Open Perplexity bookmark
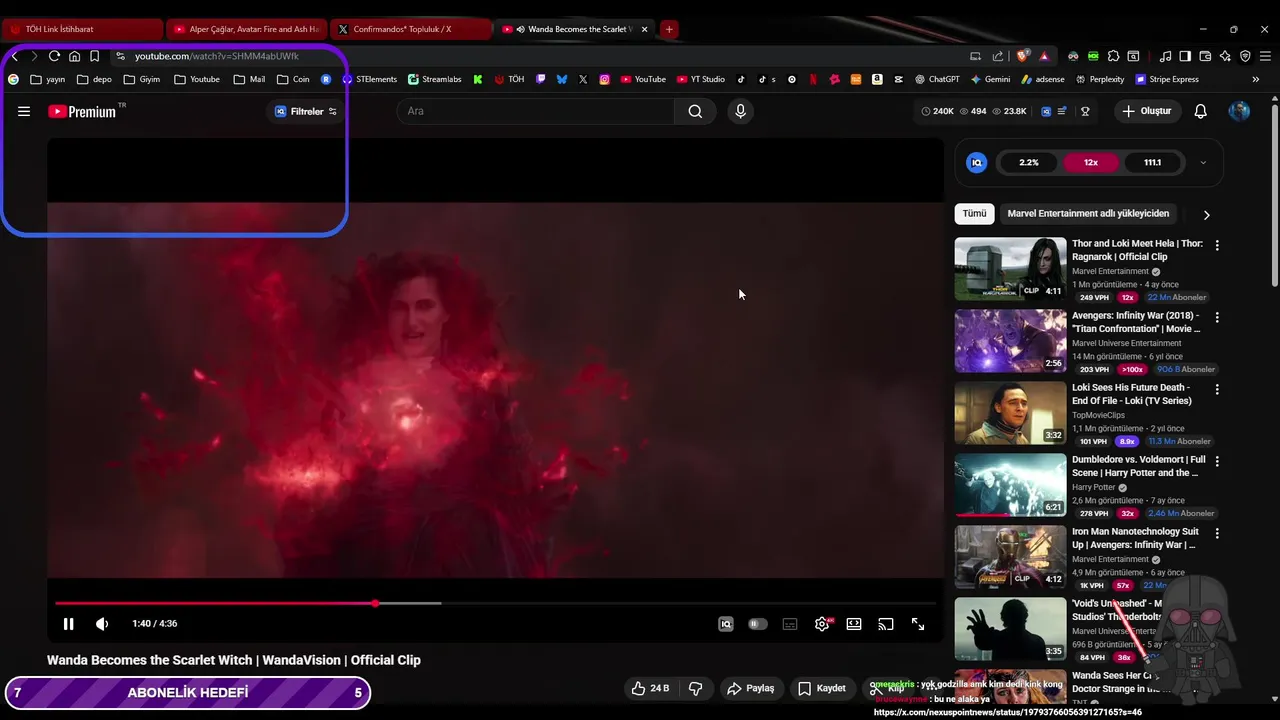Viewport: 1280px width, 720px height. (x=1100, y=79)
